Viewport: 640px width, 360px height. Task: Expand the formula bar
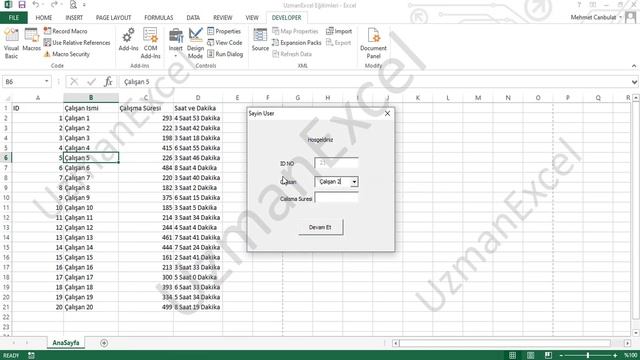click(634, 82)
